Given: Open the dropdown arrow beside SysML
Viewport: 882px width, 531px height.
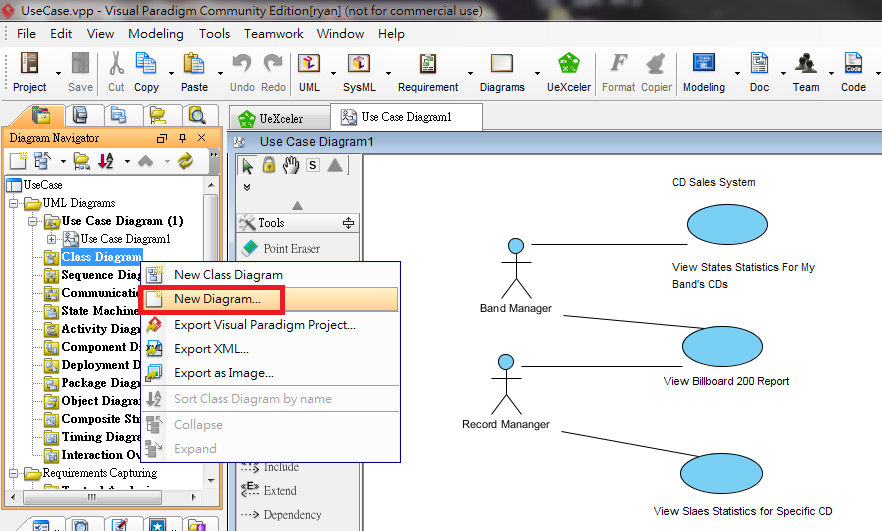Looking at the screenshot, I should tap(388, 73).
